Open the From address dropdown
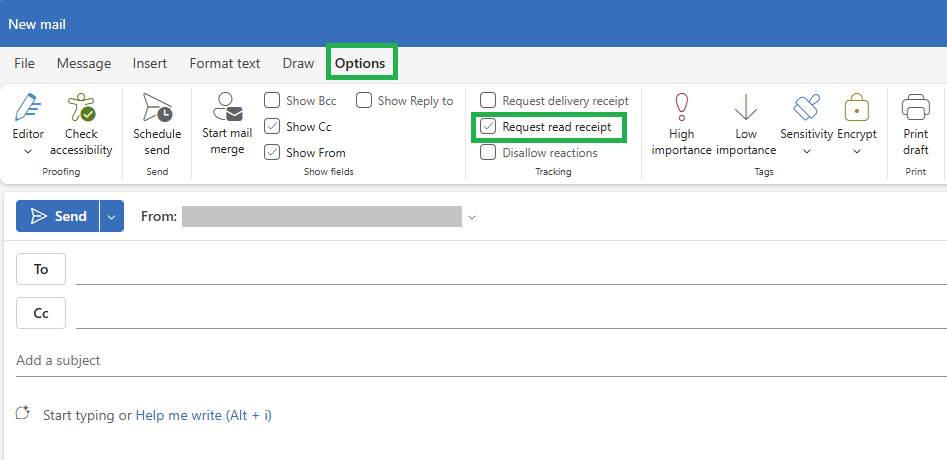Screen dimensions: 947x460 point(472,217)
